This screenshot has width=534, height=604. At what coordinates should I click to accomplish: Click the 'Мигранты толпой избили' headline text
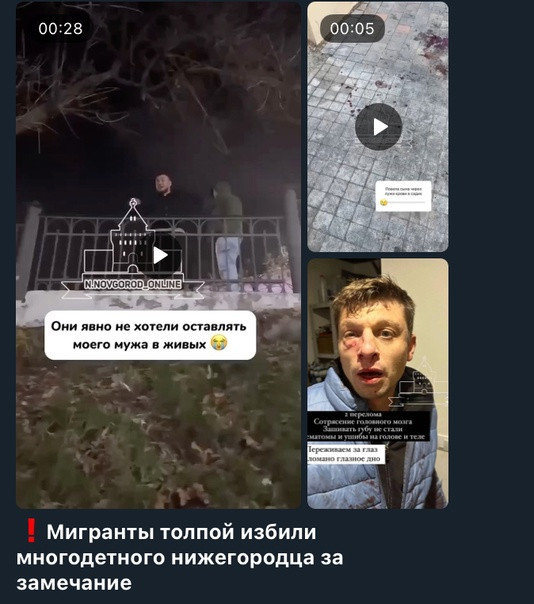[181, 532]
